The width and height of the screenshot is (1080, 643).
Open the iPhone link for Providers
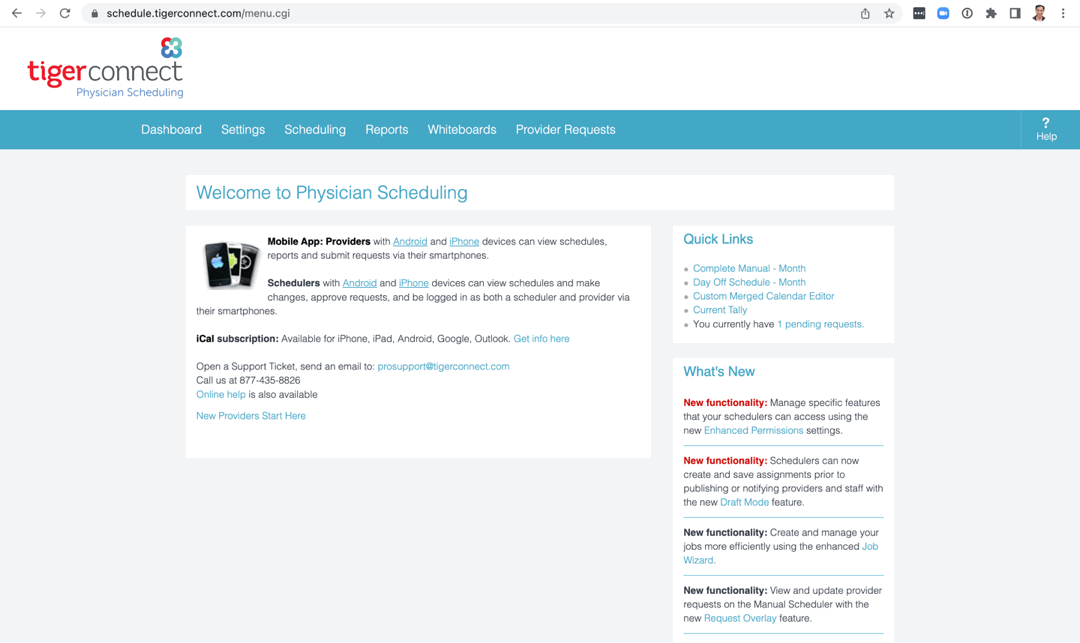[464, 242]
